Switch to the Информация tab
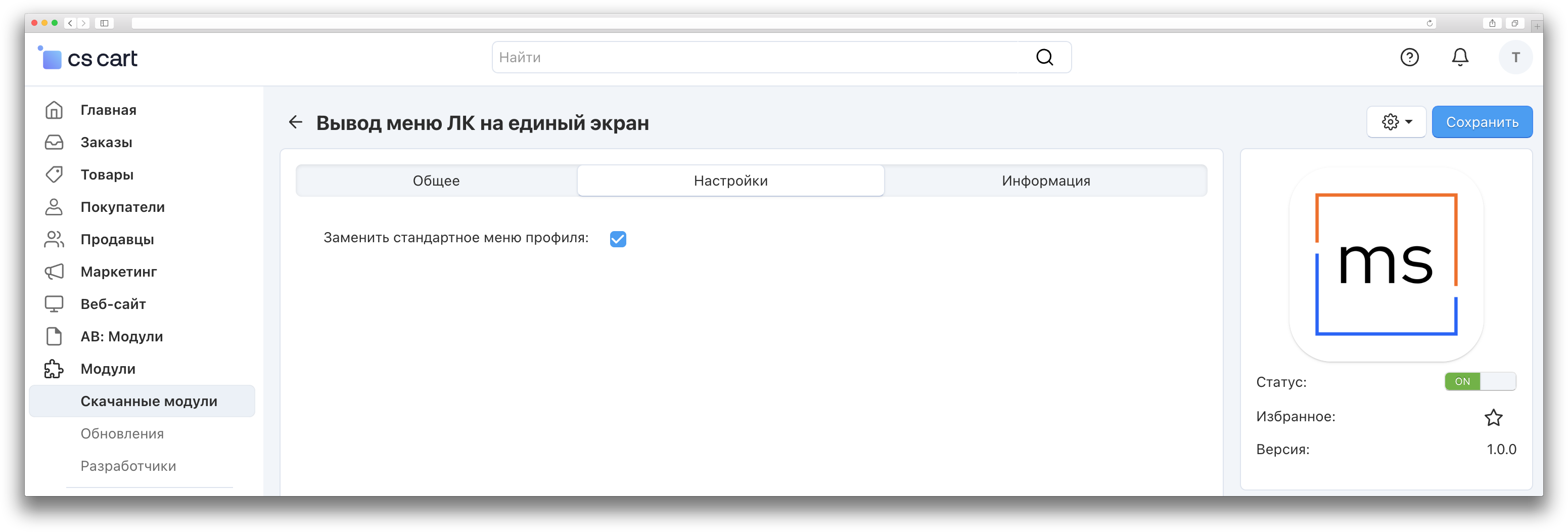Screen dimensions: 1568x532 point(1045,181)
